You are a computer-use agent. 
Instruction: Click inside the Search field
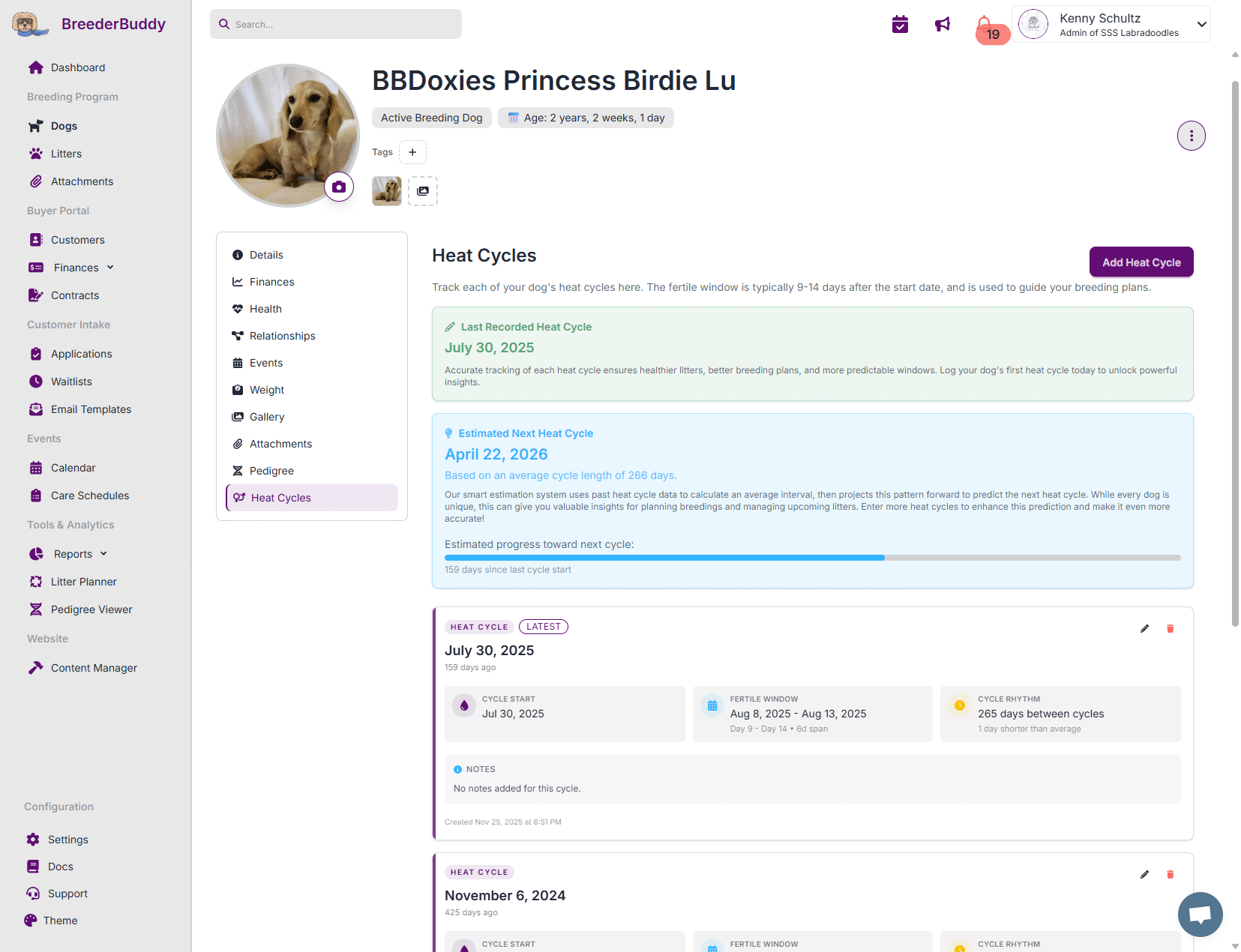tap(335, 24)
